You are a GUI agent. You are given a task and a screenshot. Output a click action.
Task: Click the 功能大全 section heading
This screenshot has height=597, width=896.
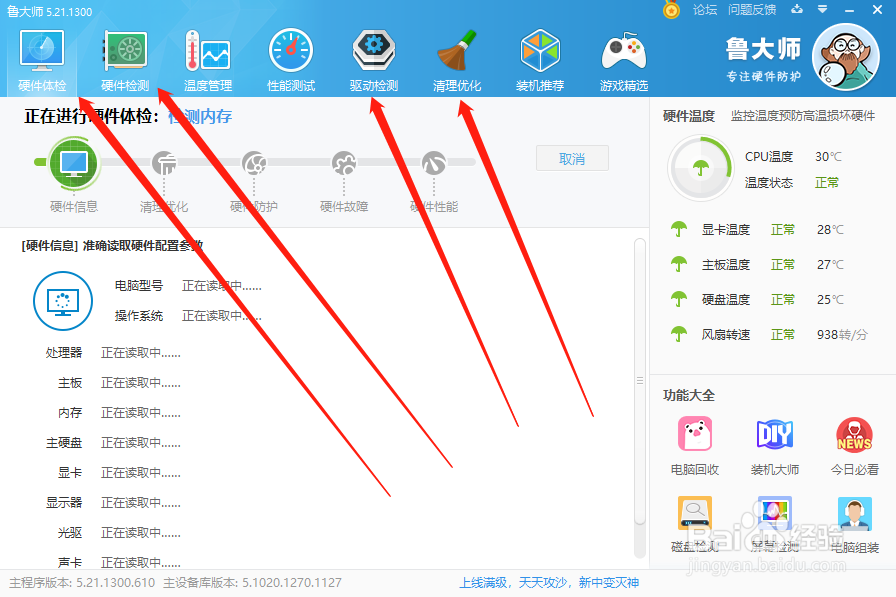pyautogui.click(x=689, y=395)
